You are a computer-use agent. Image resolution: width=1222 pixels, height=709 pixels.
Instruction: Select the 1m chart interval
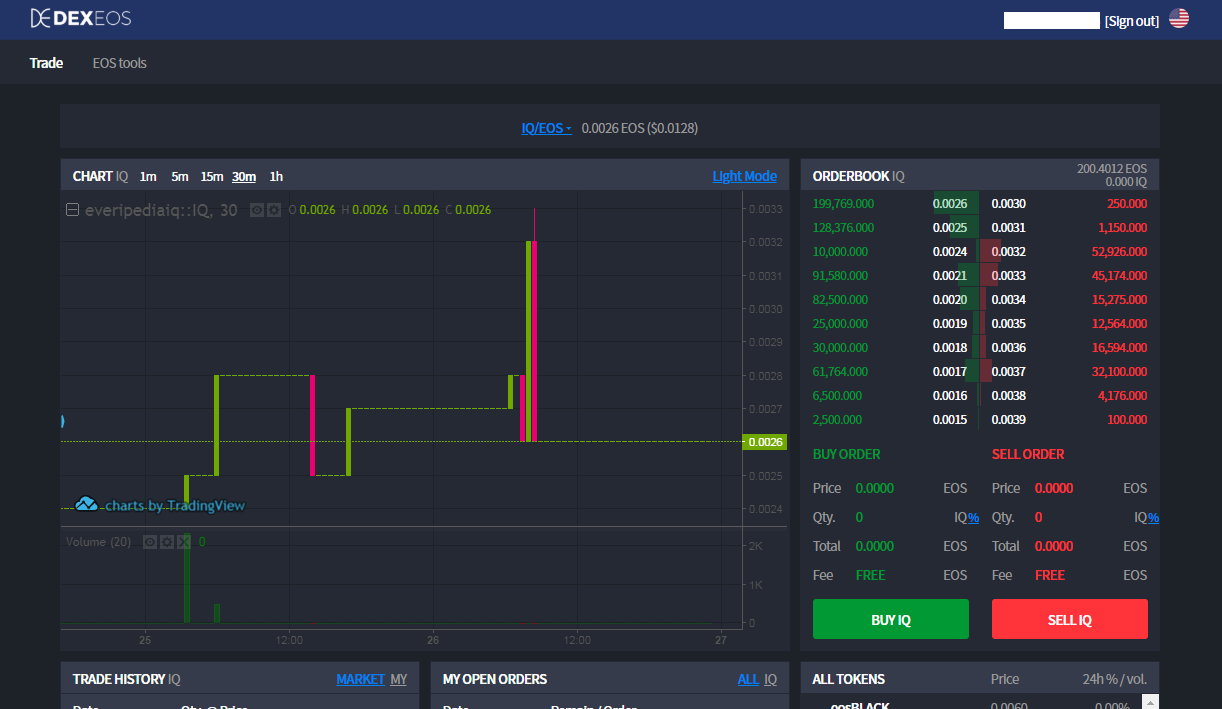[x=148, y=176]
